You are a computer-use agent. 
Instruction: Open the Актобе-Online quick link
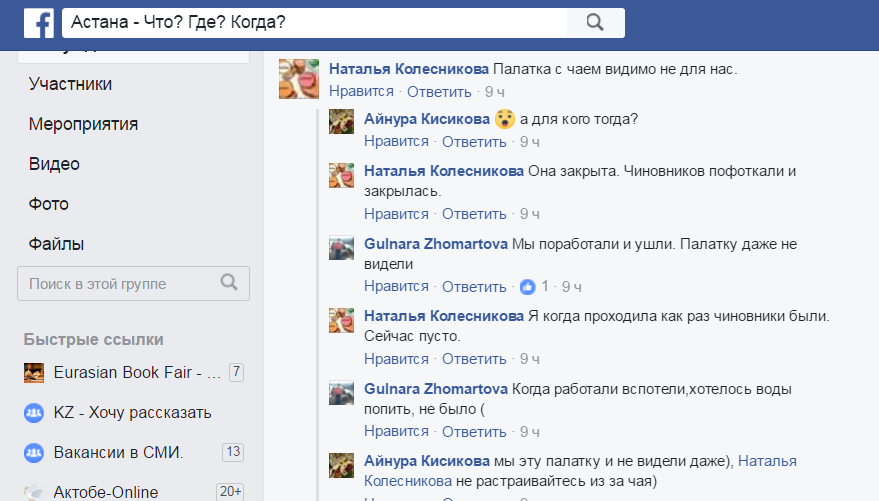coord(106,492)
